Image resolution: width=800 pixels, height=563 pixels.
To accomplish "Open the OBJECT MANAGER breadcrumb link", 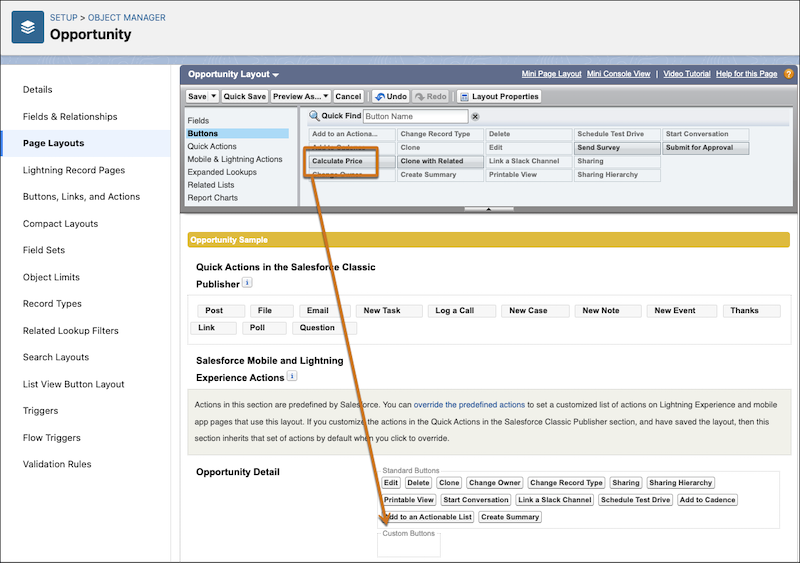I will tap(127, 18).
